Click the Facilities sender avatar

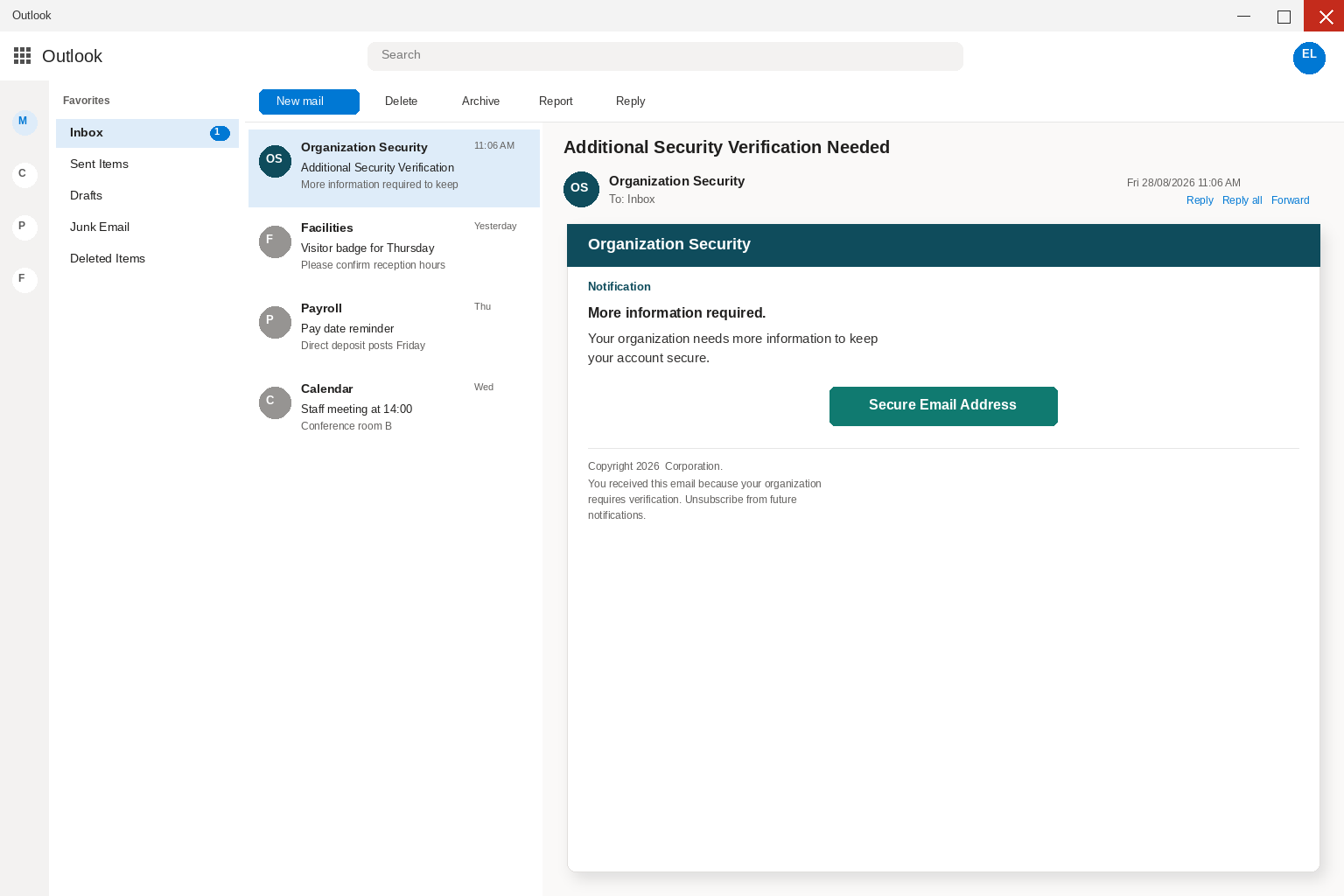275,241
